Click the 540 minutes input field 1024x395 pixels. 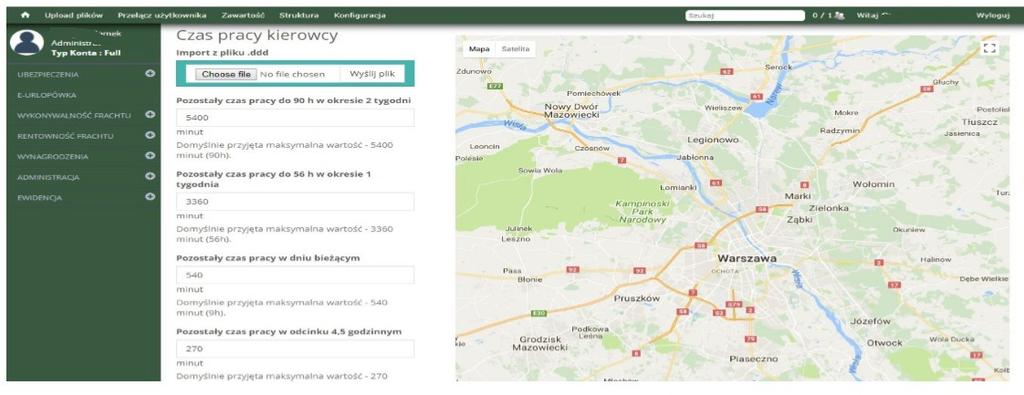click(x=295, y=275)
